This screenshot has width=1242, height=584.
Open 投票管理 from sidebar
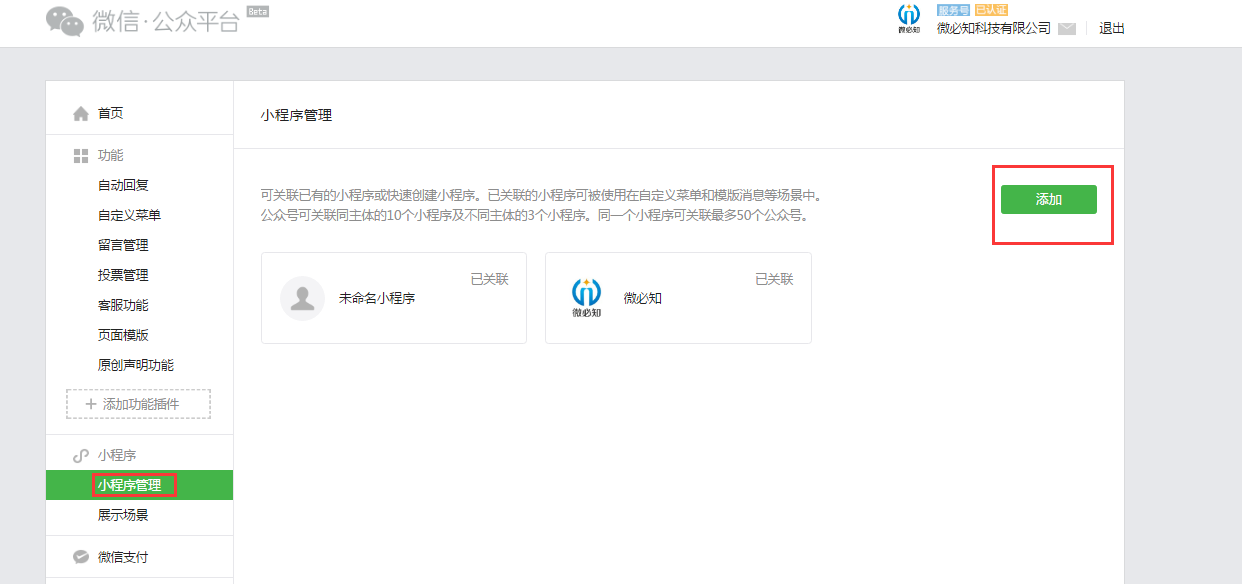[123, 275]
